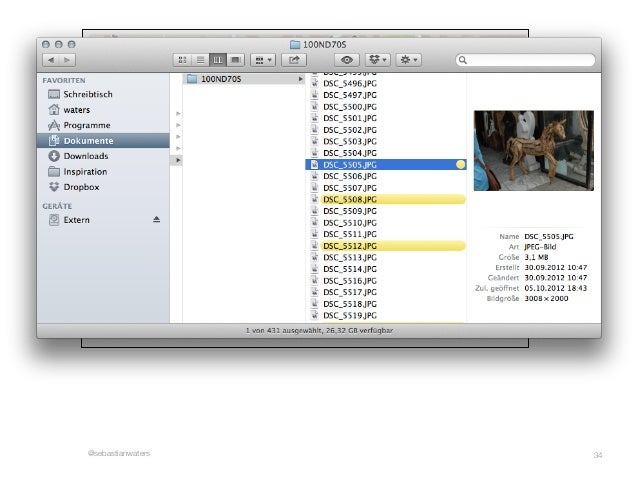Click the file icon beside DSC_5505.JPG
Viewport: 638px width, 479px height.
coord(314,165)
